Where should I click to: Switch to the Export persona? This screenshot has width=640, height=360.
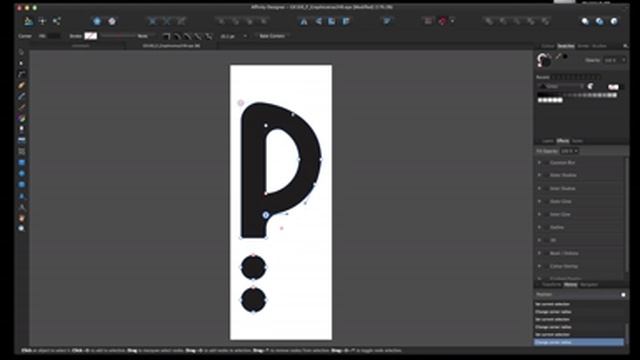pyautogui.click(x=57, y=21)
